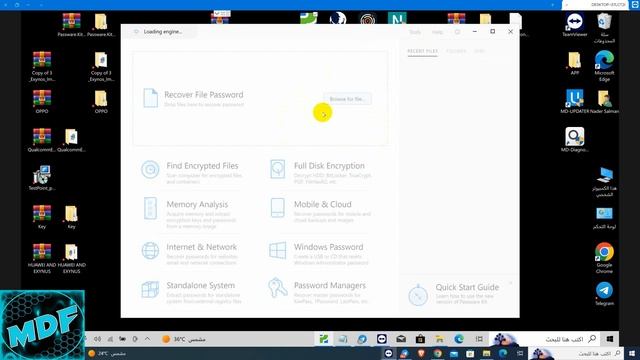This screenshot has height=360, width=640.
Task: Select the Internet & Network globe icon
Action: pos(150,251)
